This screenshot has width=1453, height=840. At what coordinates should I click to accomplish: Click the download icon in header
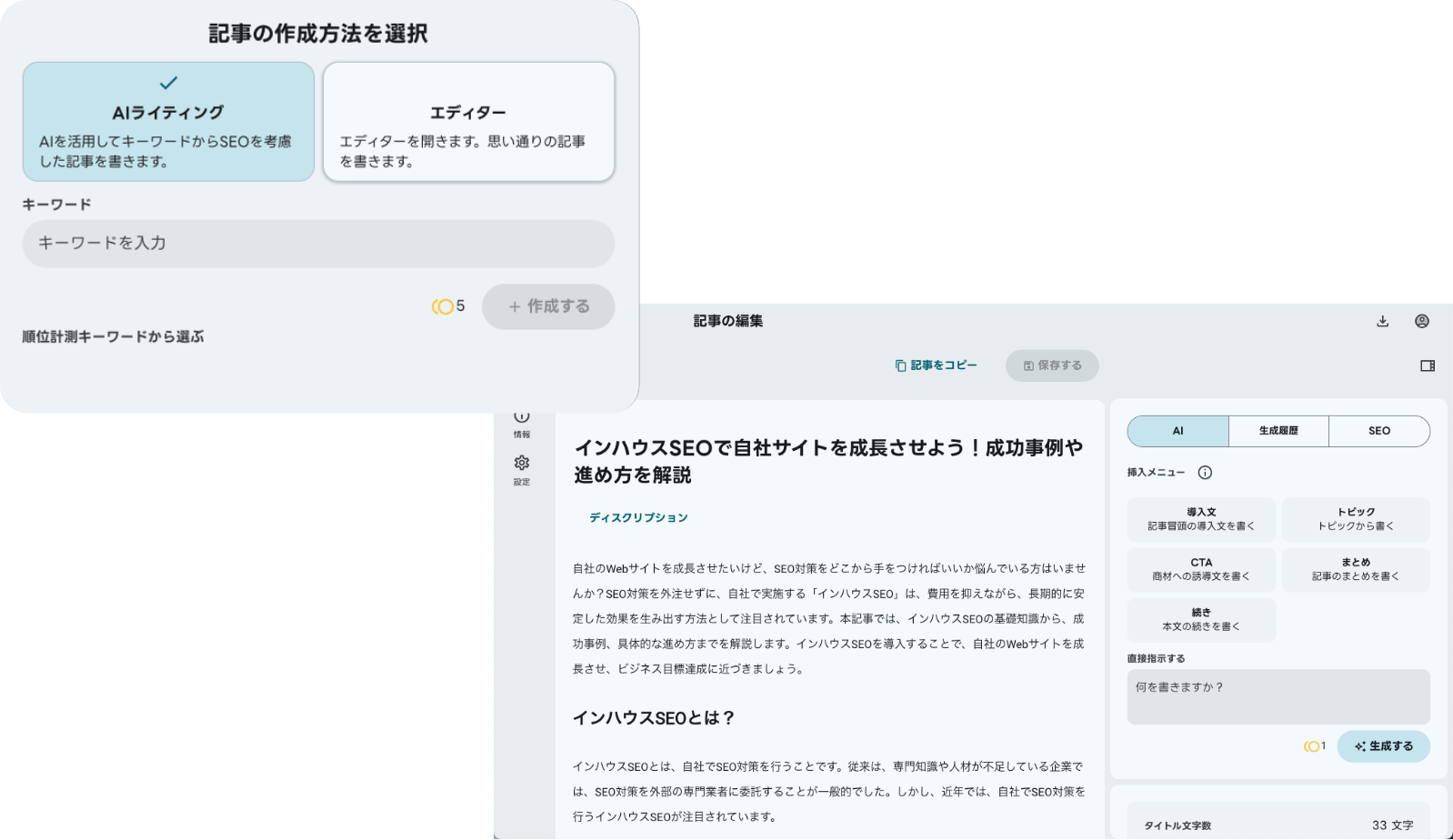pos(1382,321)
